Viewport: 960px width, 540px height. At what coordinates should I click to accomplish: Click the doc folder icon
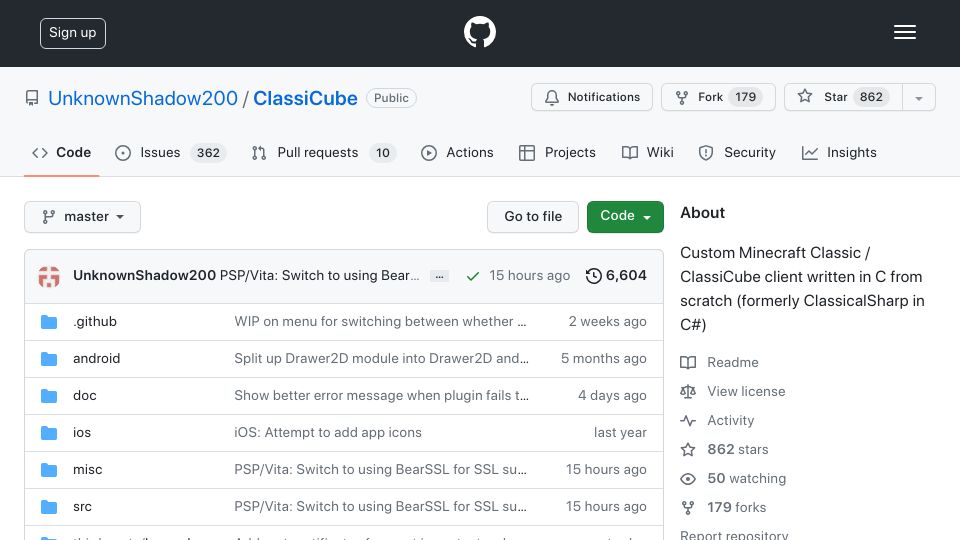pos(49,396)
